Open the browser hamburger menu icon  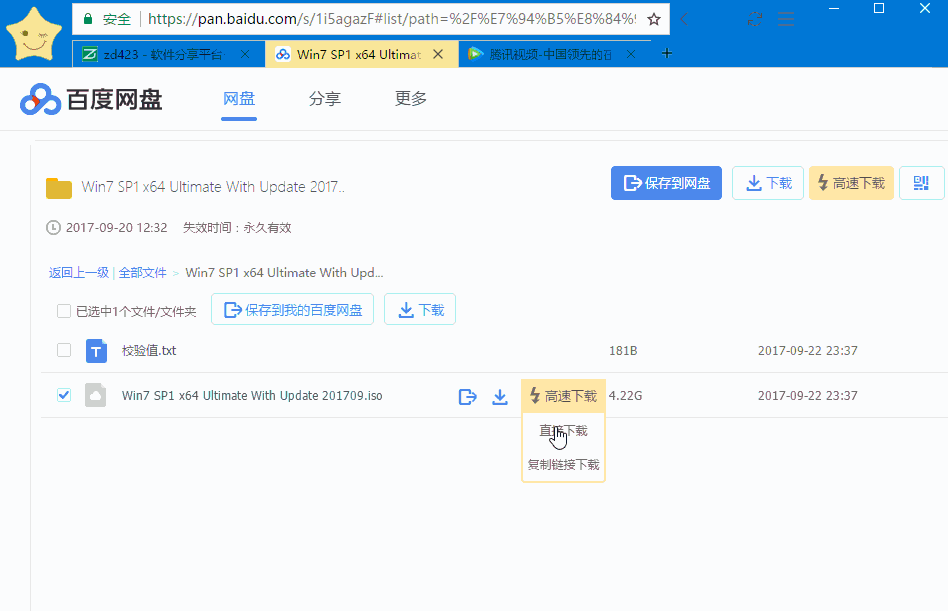coord(786,19)
